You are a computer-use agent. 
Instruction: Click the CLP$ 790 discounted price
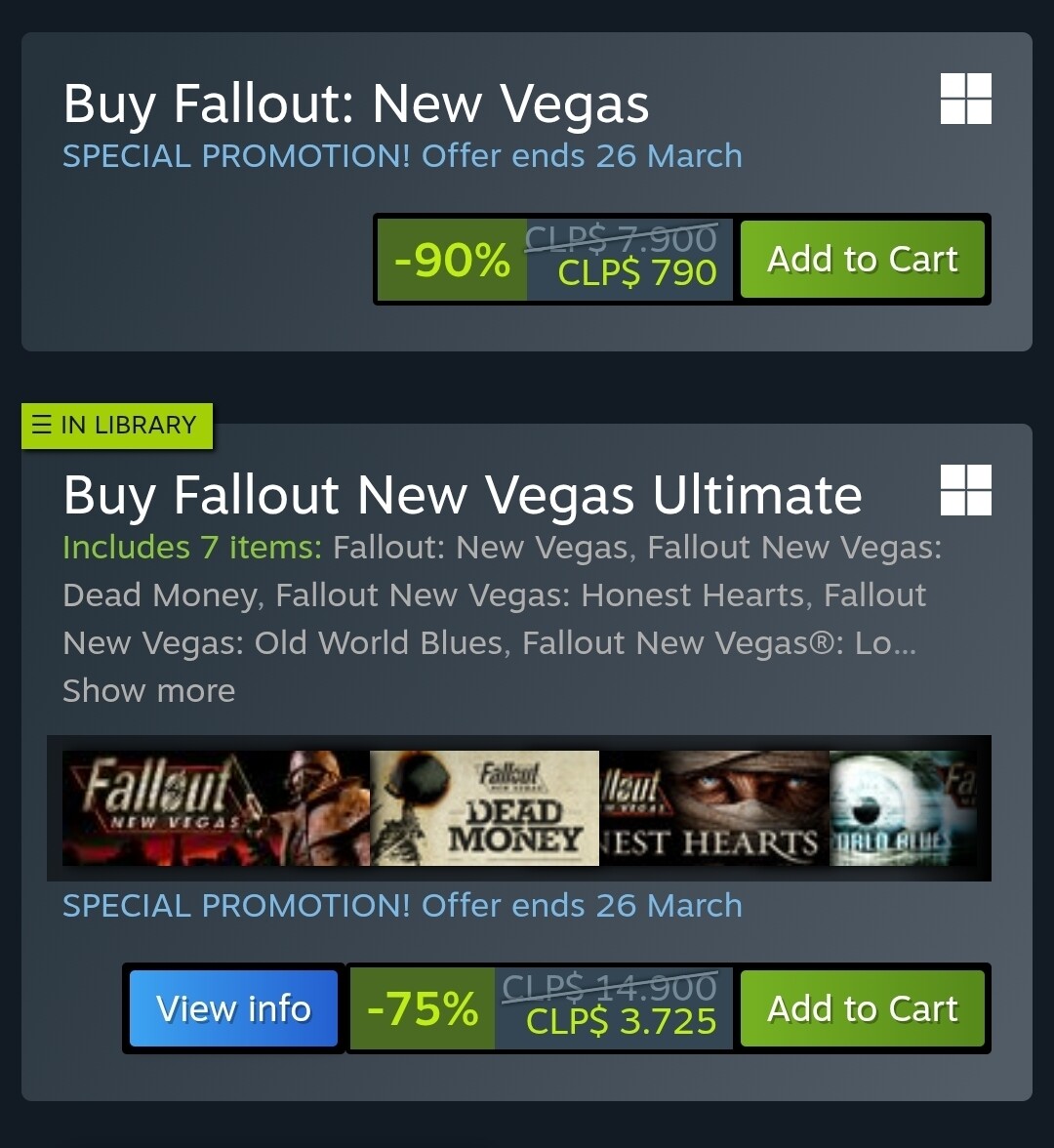click(637, 273)
